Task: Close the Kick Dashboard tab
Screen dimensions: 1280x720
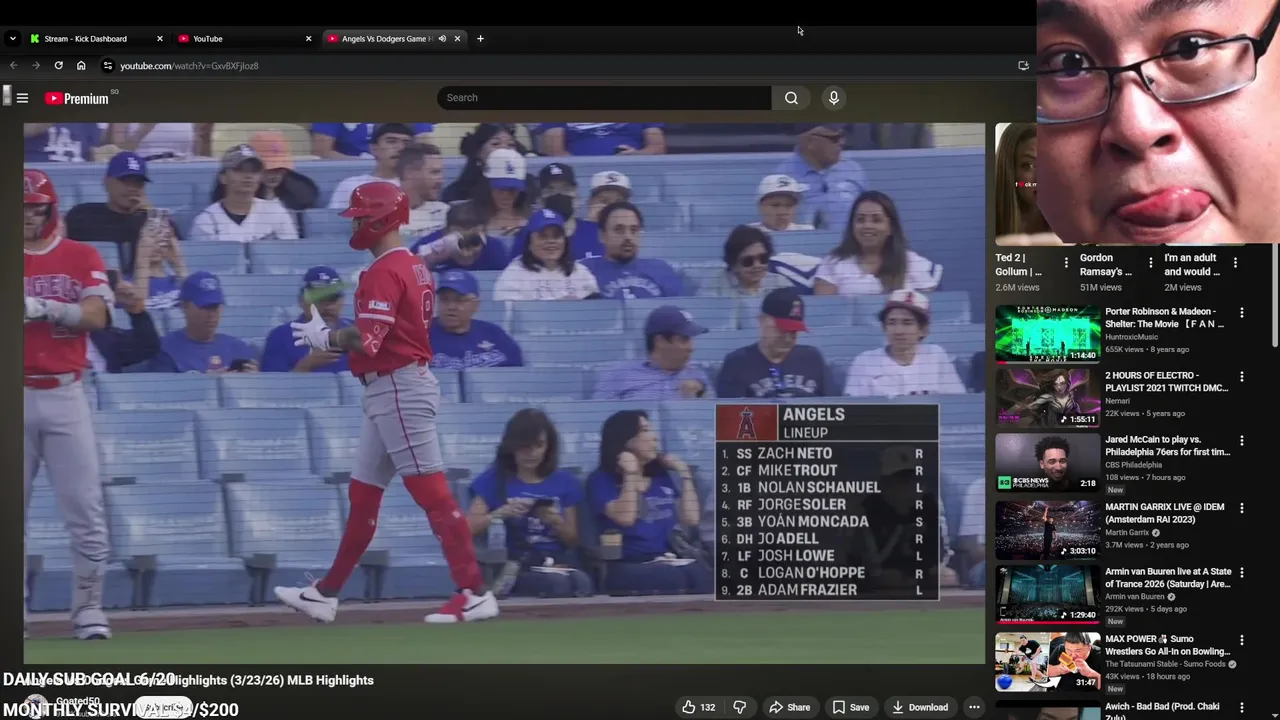Action: click(160, 39)
